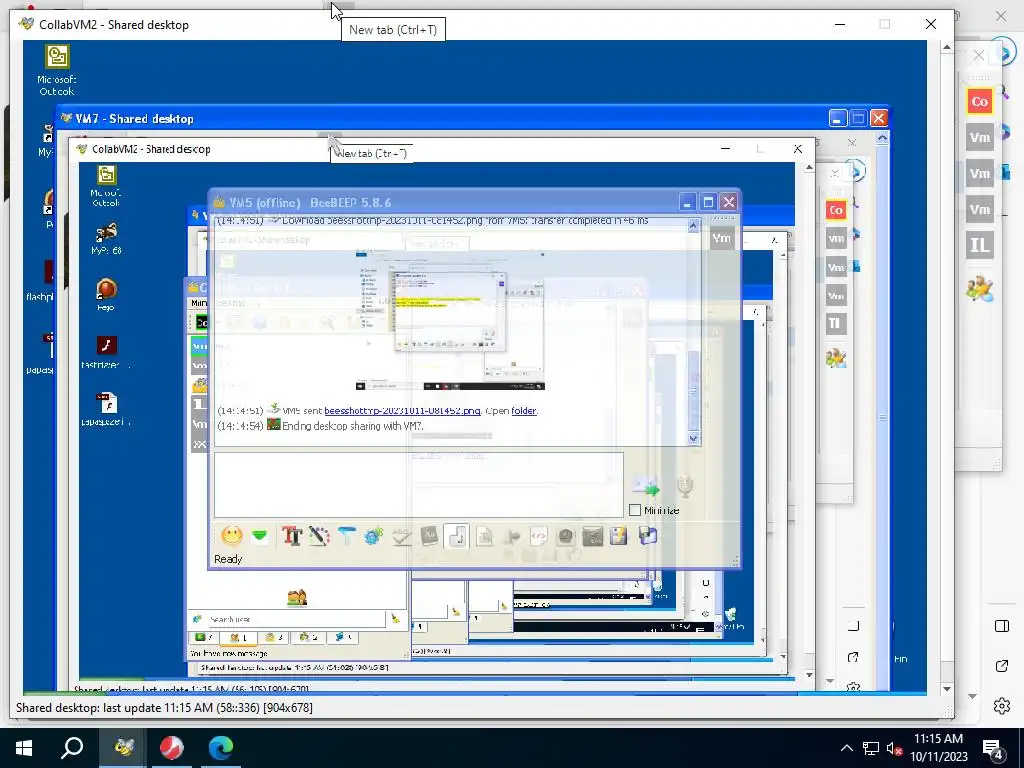
Task: Open the Microsoft Edge taskbar icon
Action: tap(221, 748)
